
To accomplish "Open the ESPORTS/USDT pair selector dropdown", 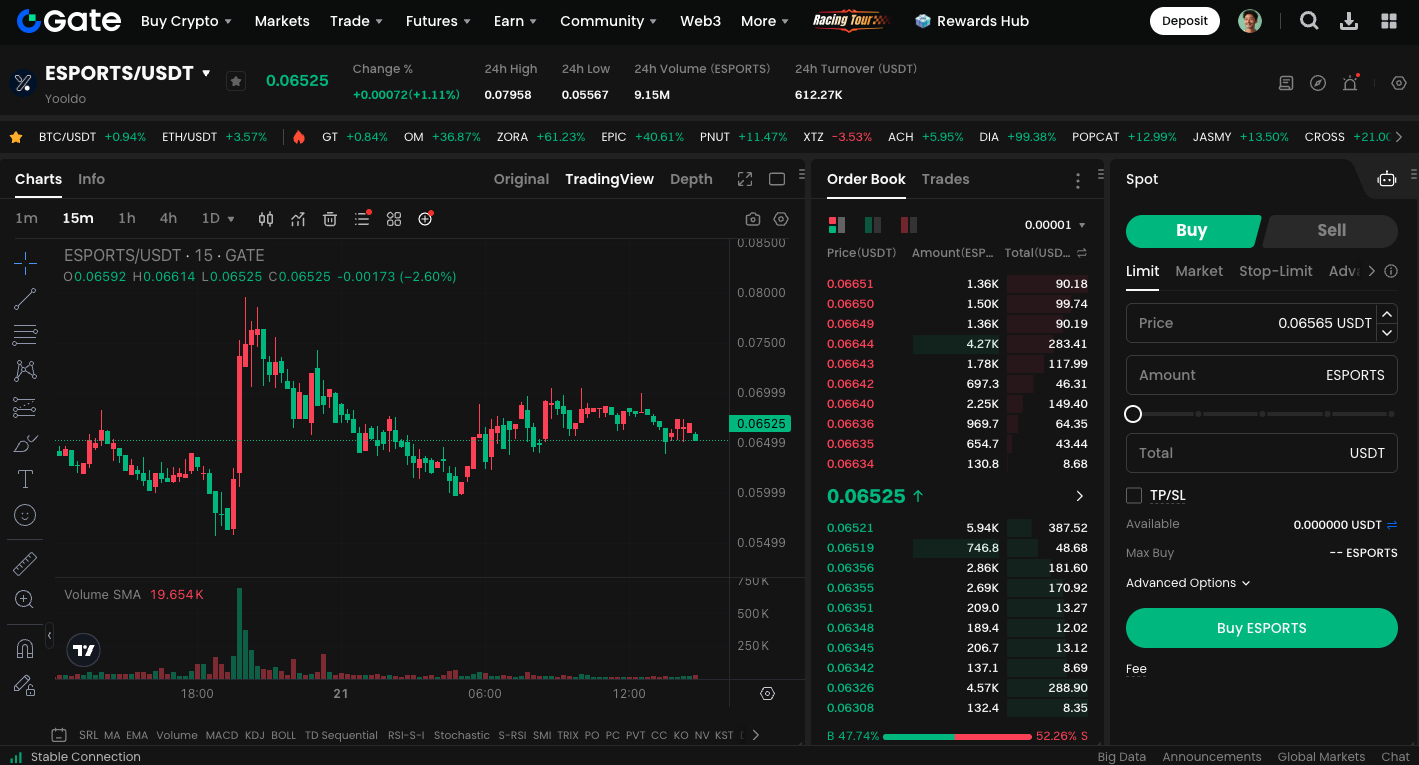I will click(x=207, y=73).
